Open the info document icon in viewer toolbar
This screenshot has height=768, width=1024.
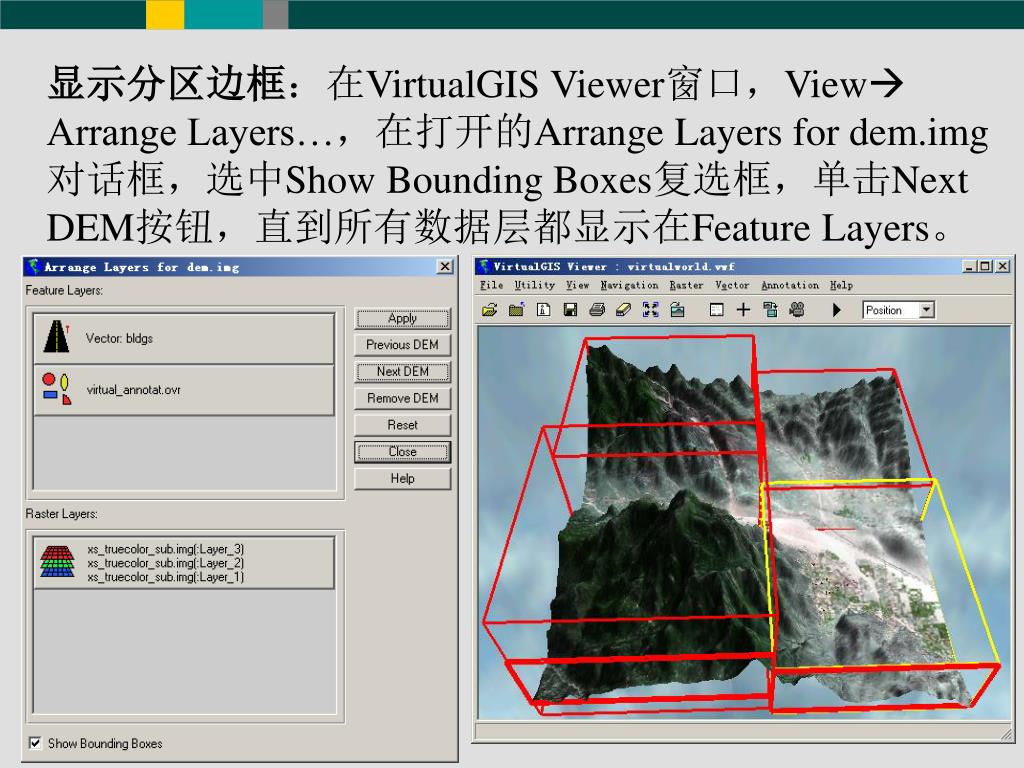click(543, 310)
